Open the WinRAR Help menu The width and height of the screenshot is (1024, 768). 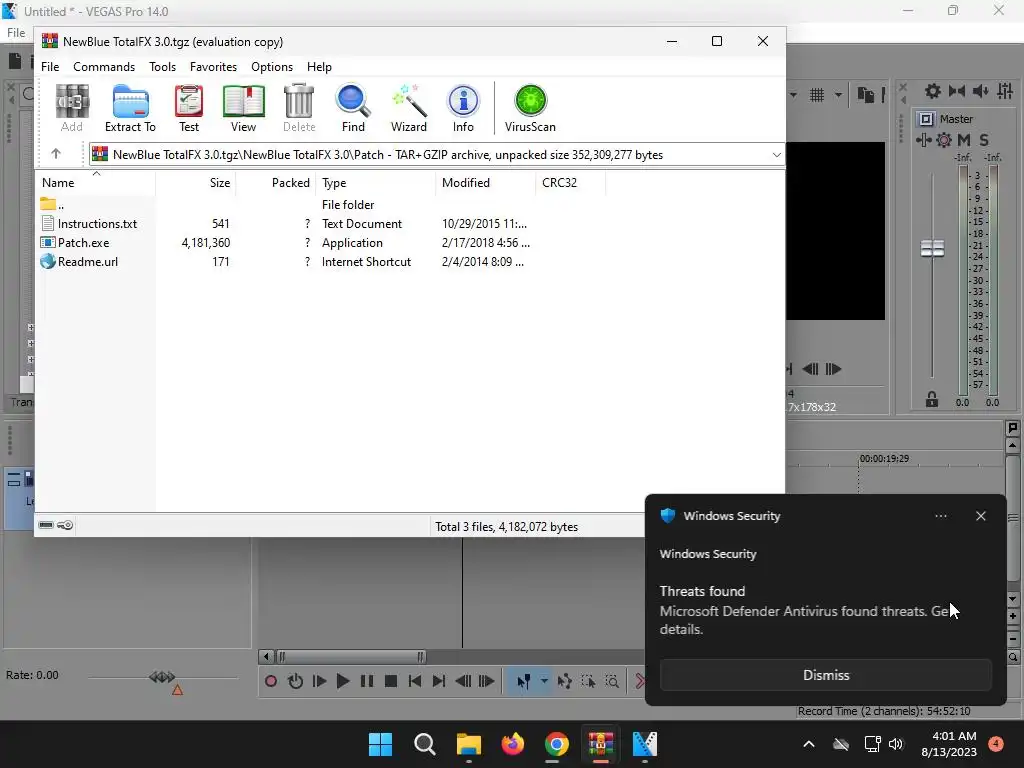coord(319,67)
